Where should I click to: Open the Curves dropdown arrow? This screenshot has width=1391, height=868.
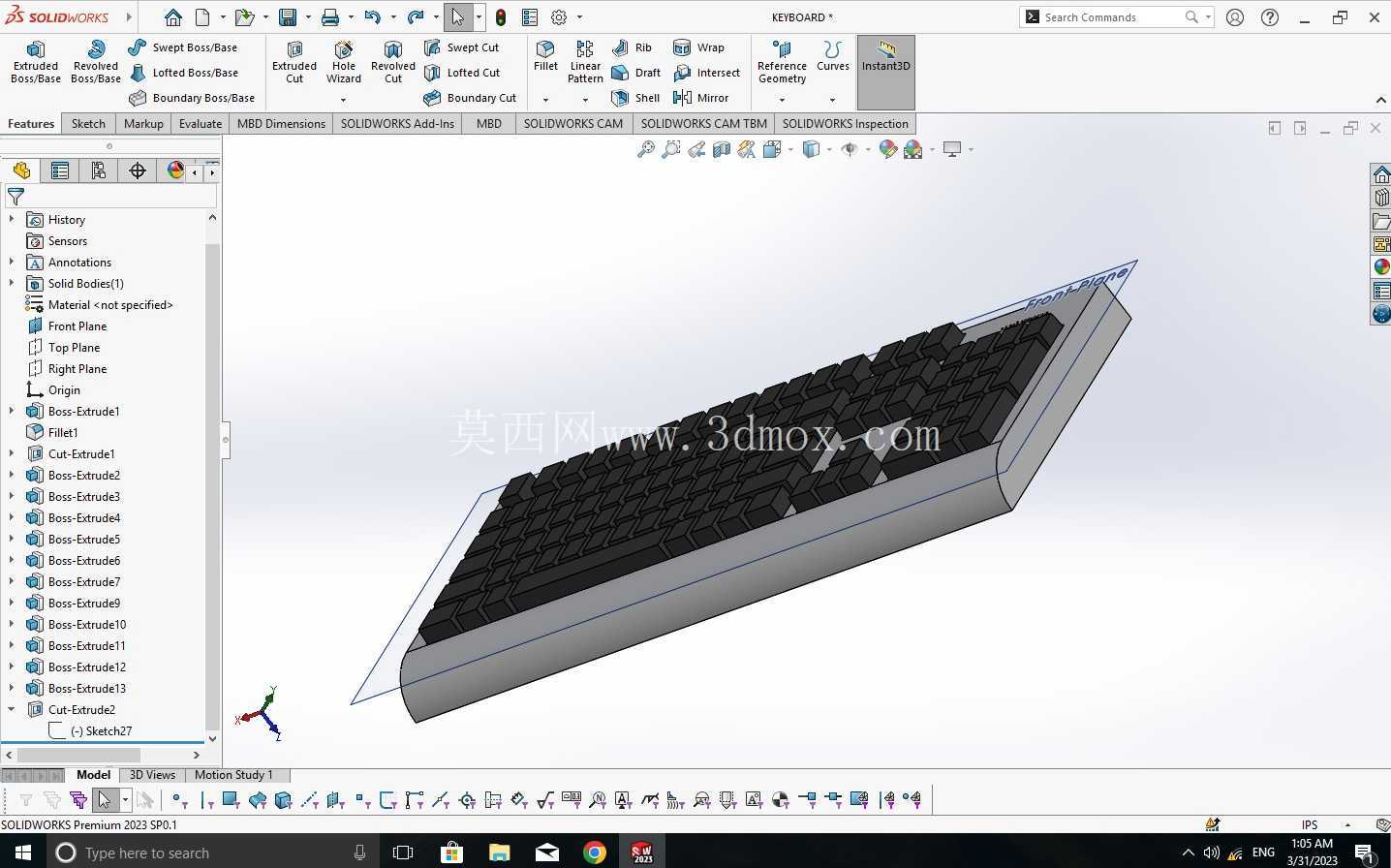tap(832, 99)
